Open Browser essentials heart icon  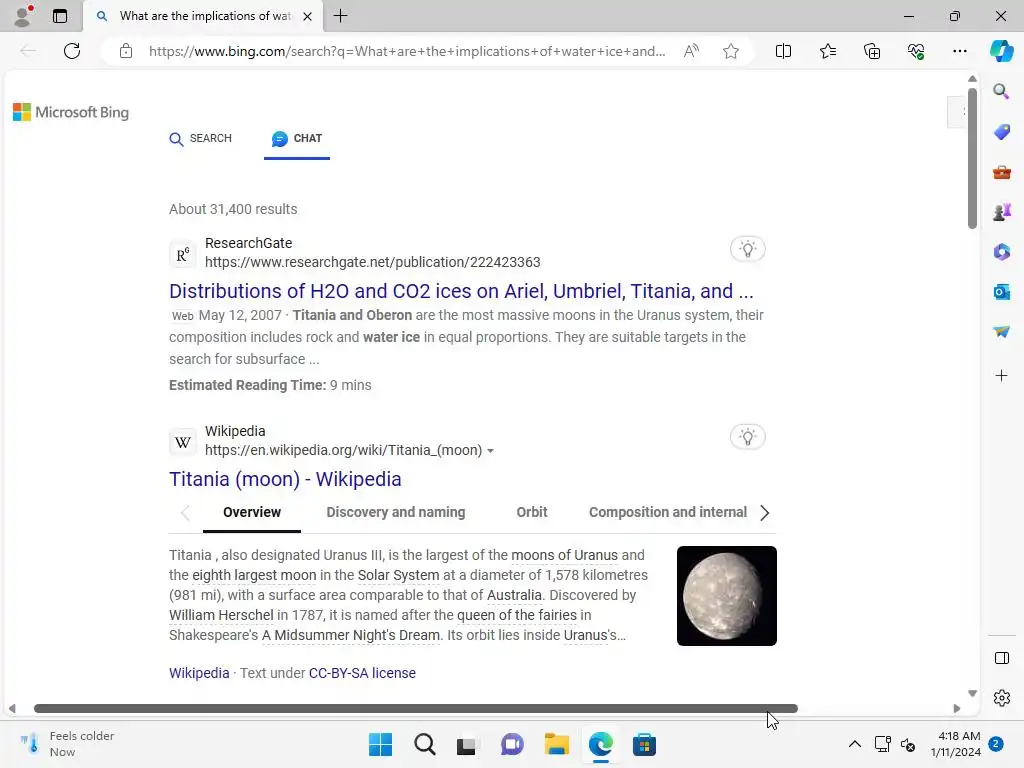pos(916,51)
